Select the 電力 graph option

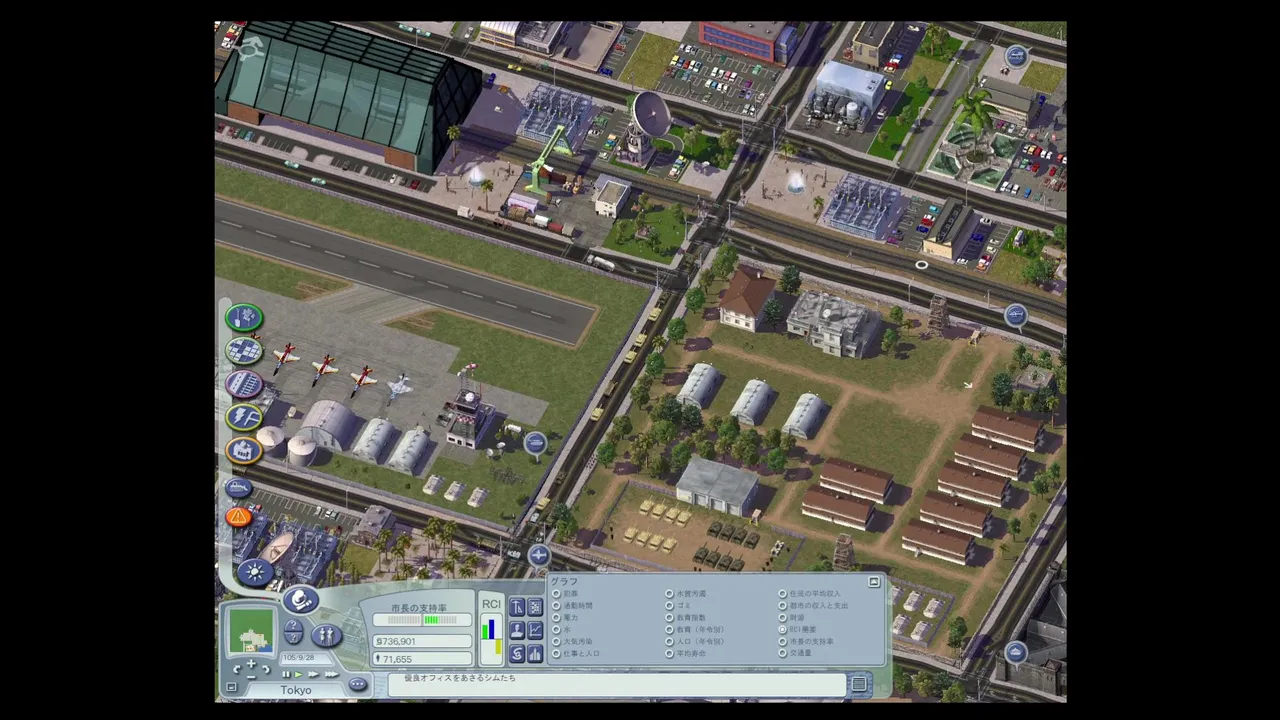point(556,617)
